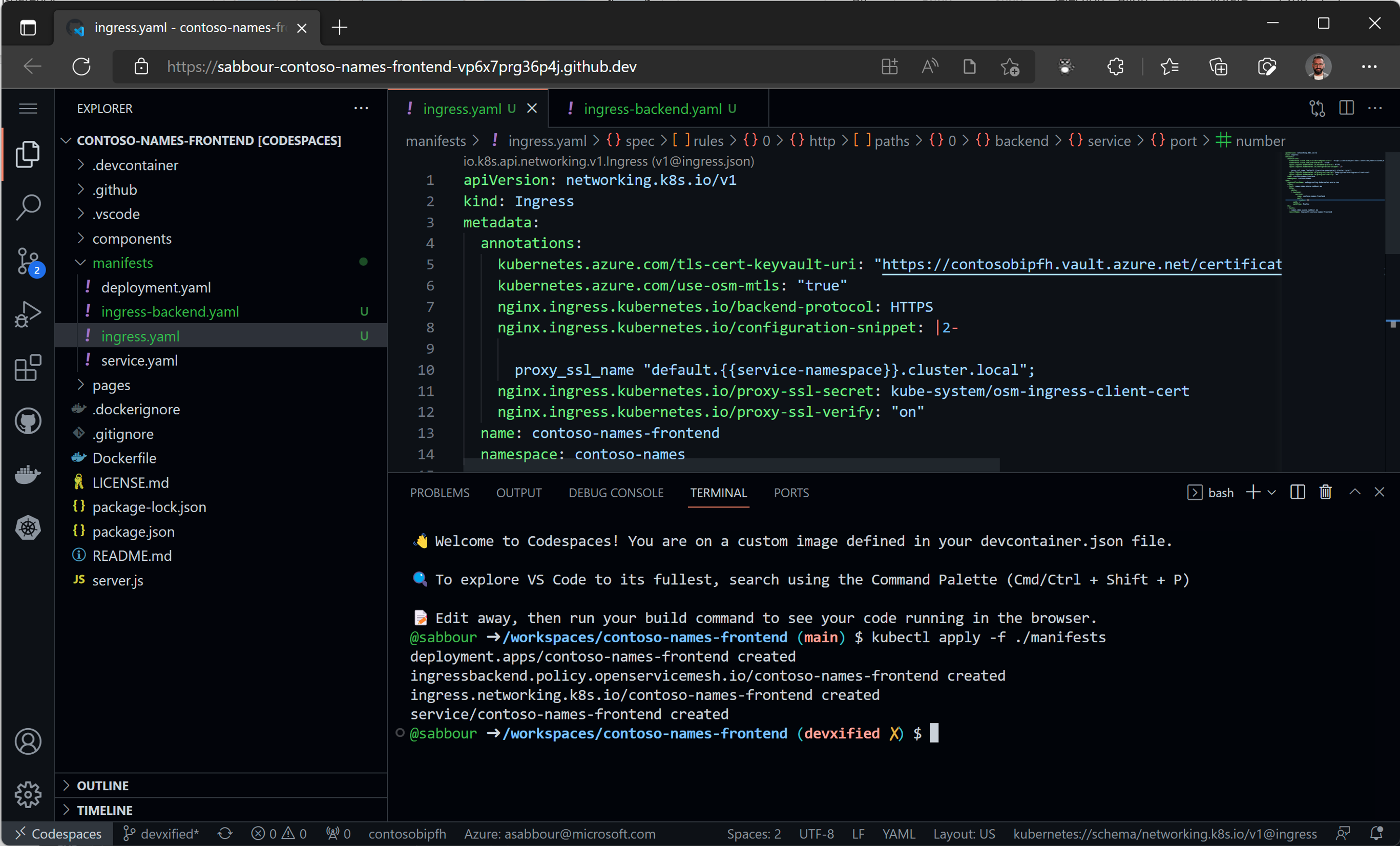Screen dimensions: 1400x846
Task: Open the Kubernetes view in activity bar
Action: coord(28,528)
